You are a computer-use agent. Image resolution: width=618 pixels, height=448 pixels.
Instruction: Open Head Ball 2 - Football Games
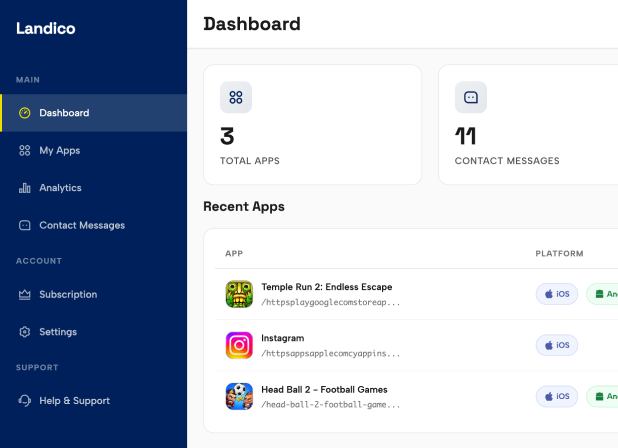[324, 390]
